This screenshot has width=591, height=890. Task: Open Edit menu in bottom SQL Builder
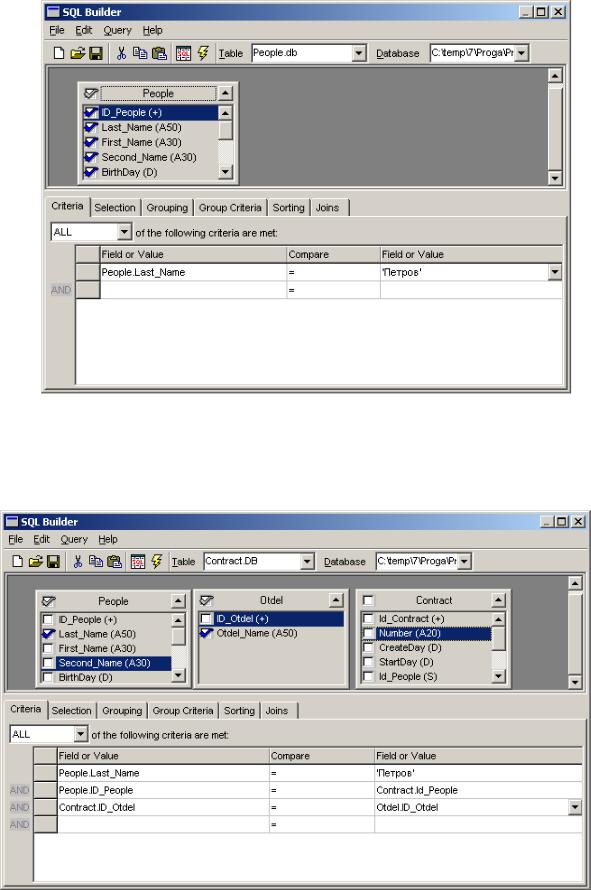[41, 539]
